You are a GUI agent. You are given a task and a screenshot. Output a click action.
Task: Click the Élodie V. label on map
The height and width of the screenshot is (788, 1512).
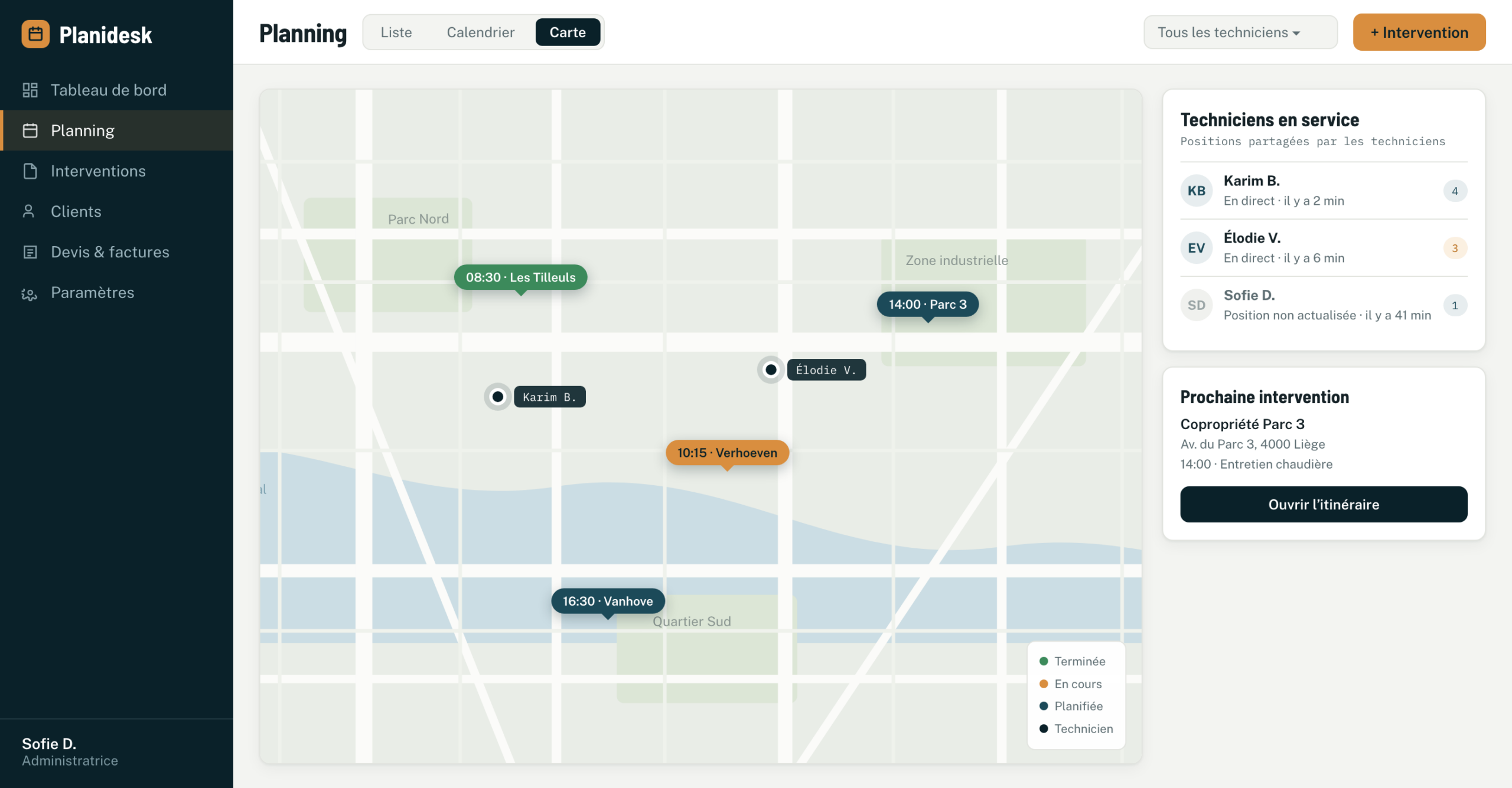pos(826,370)
